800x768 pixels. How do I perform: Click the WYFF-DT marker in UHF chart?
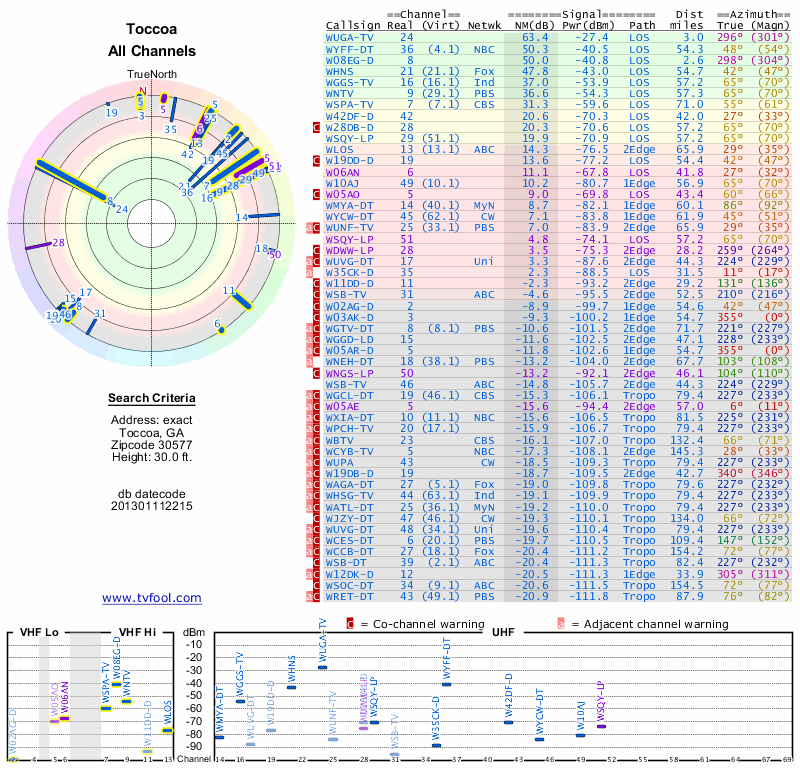[446, 684]
